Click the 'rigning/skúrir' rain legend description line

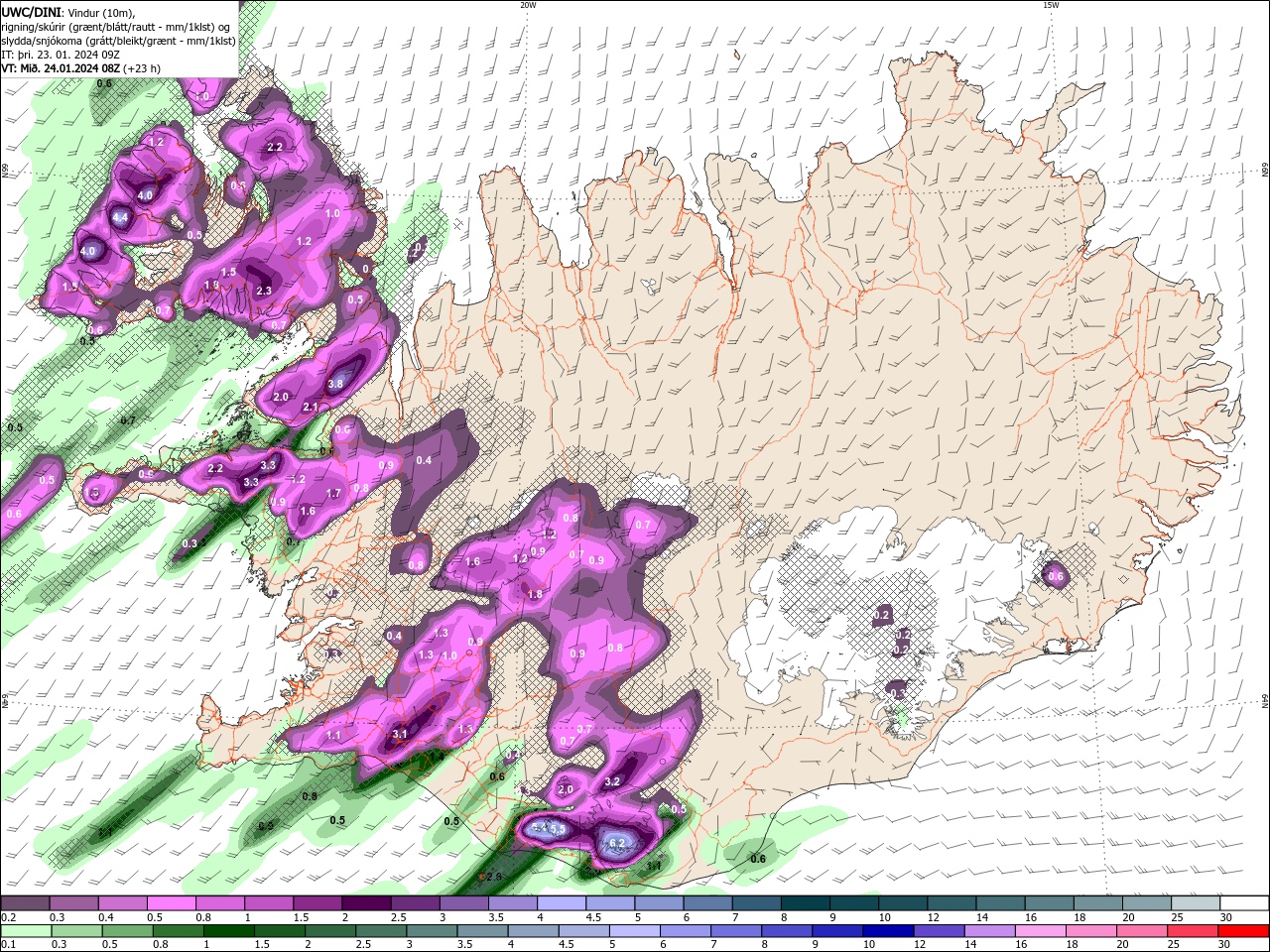(117, 26)
